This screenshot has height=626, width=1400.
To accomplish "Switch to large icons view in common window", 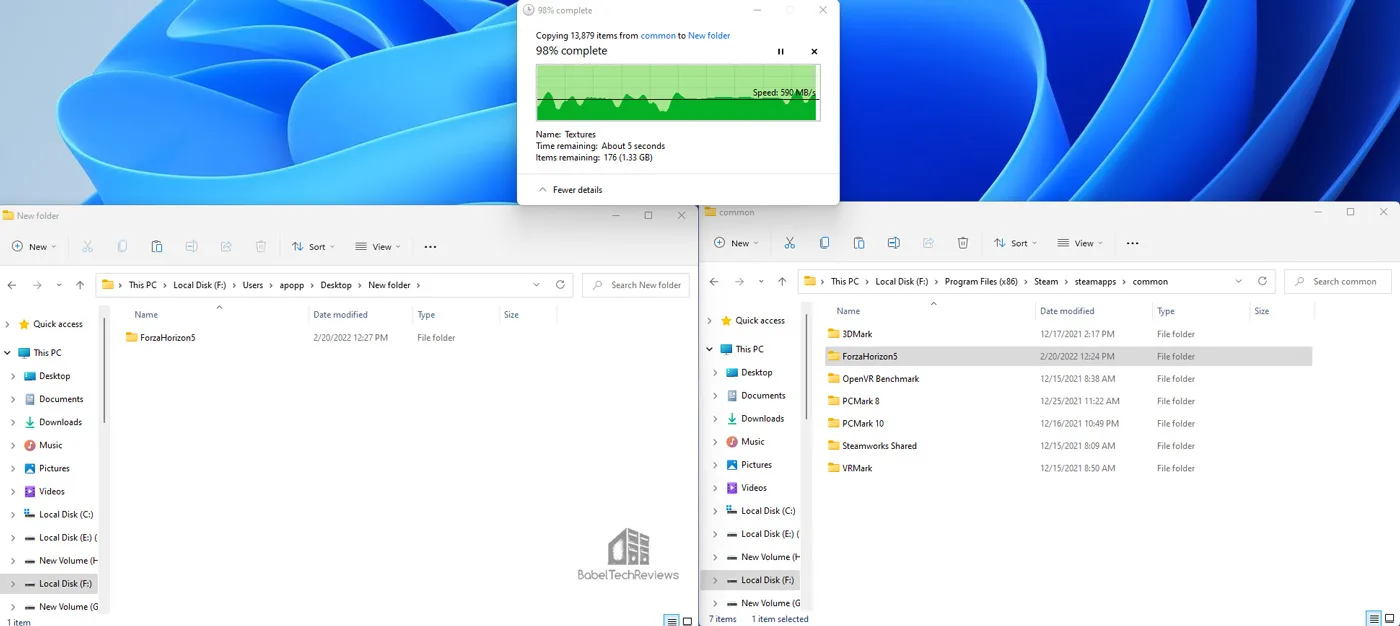I will tap(1389, 619).
